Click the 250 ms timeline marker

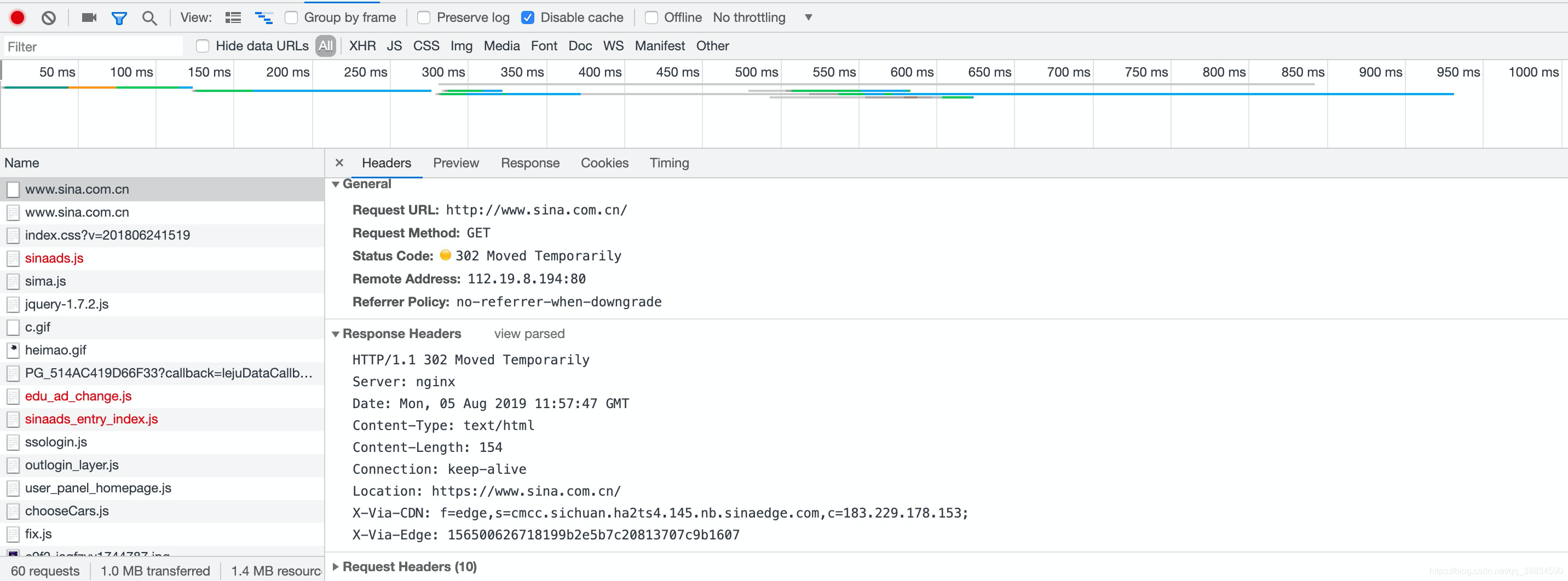click(365, 72)
